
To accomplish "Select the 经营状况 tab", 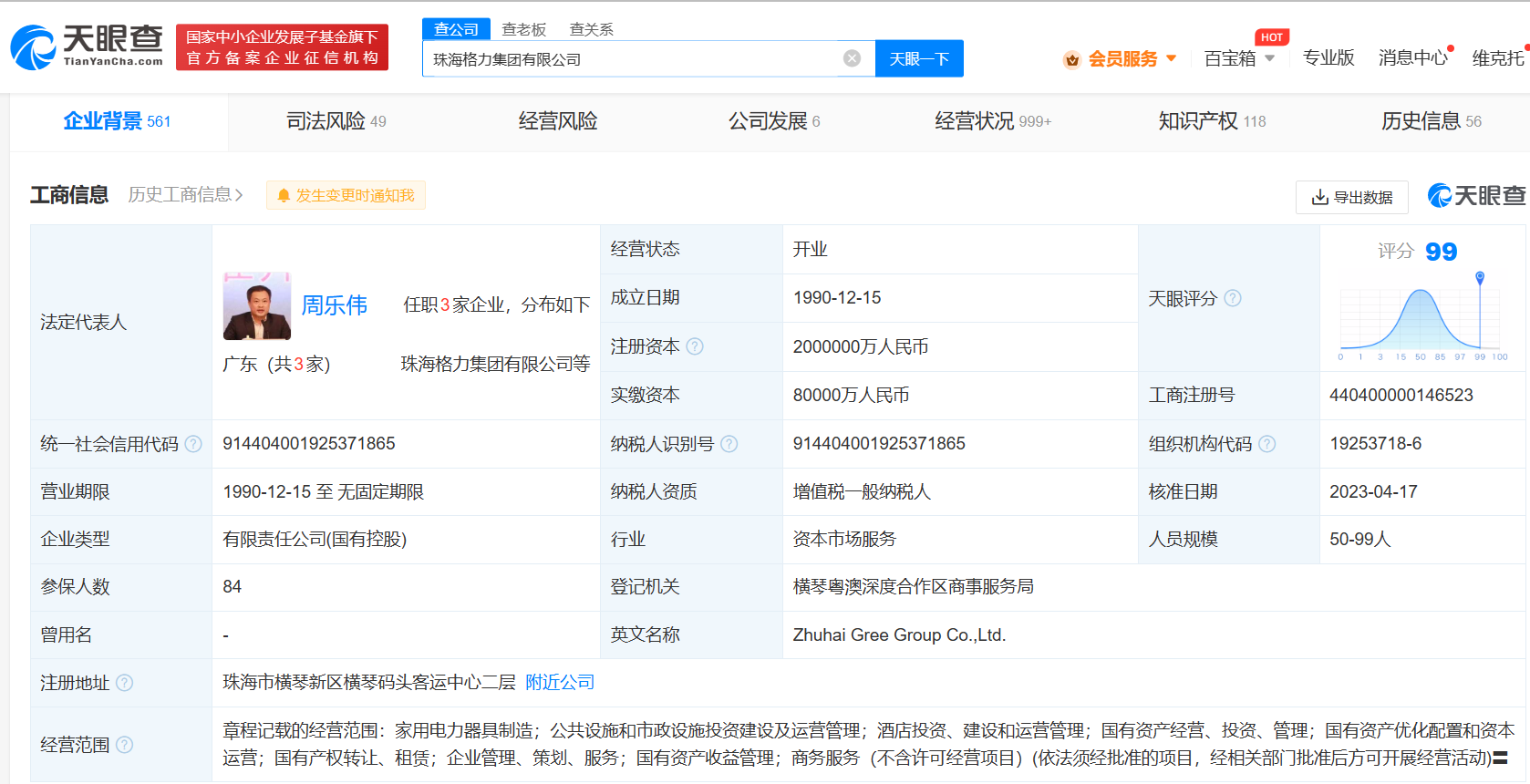I will pyautogui.click(x=993, y=121).
